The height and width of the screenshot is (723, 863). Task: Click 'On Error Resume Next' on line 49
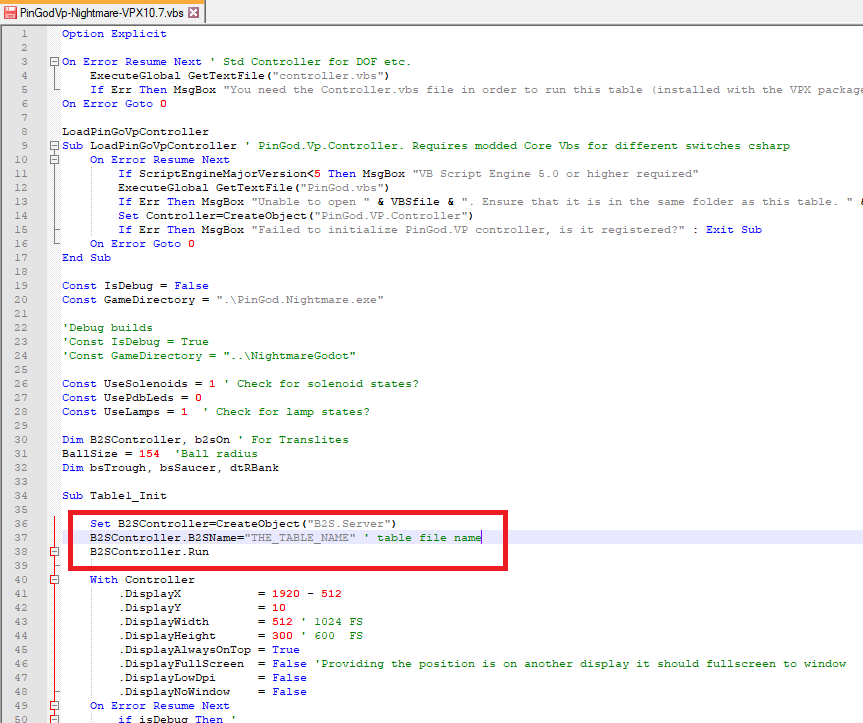tap(160, 706)
